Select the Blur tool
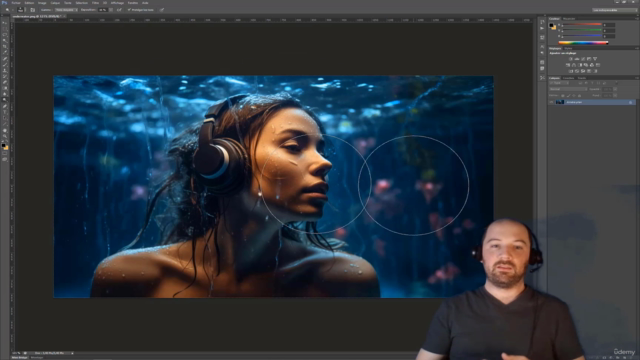The height and width of the screenshot is (360, 640). coord(5,94)
